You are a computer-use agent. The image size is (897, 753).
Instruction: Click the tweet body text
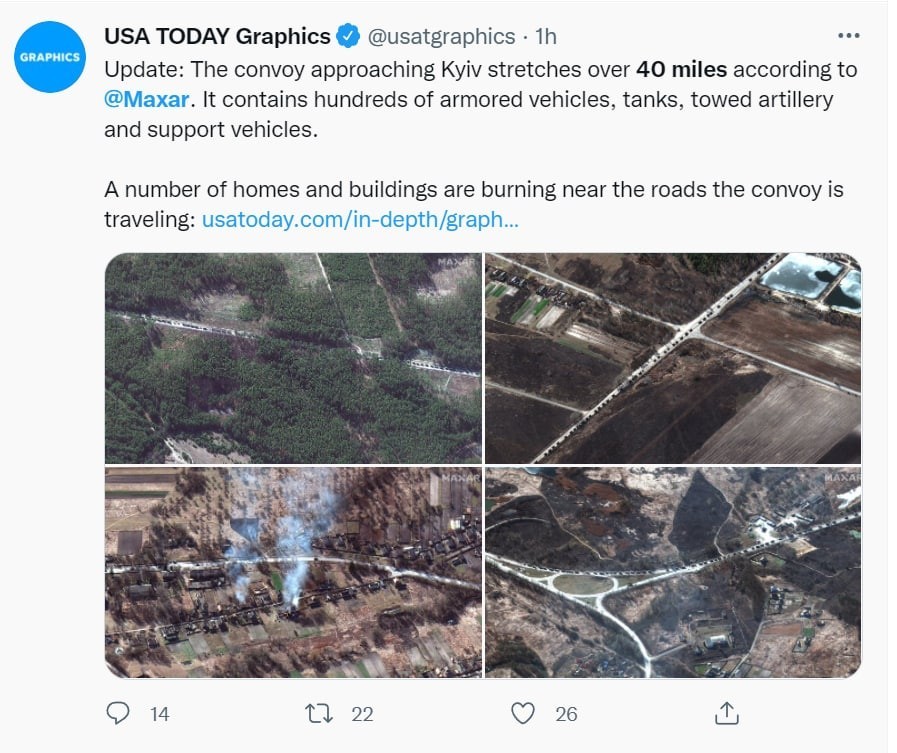point(481,144)
